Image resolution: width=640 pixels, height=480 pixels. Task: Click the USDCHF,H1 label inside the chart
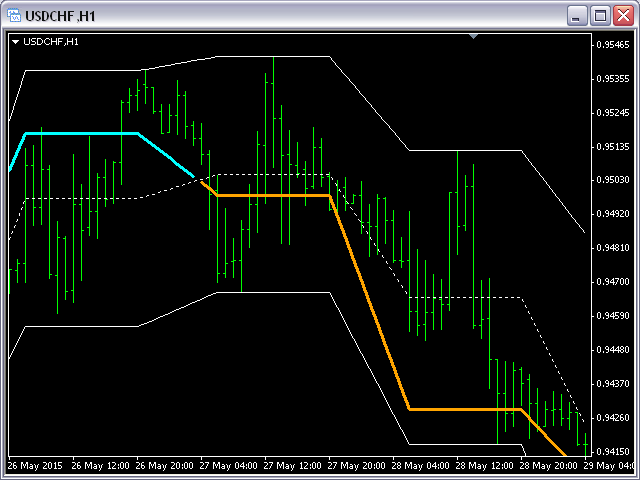51,41
